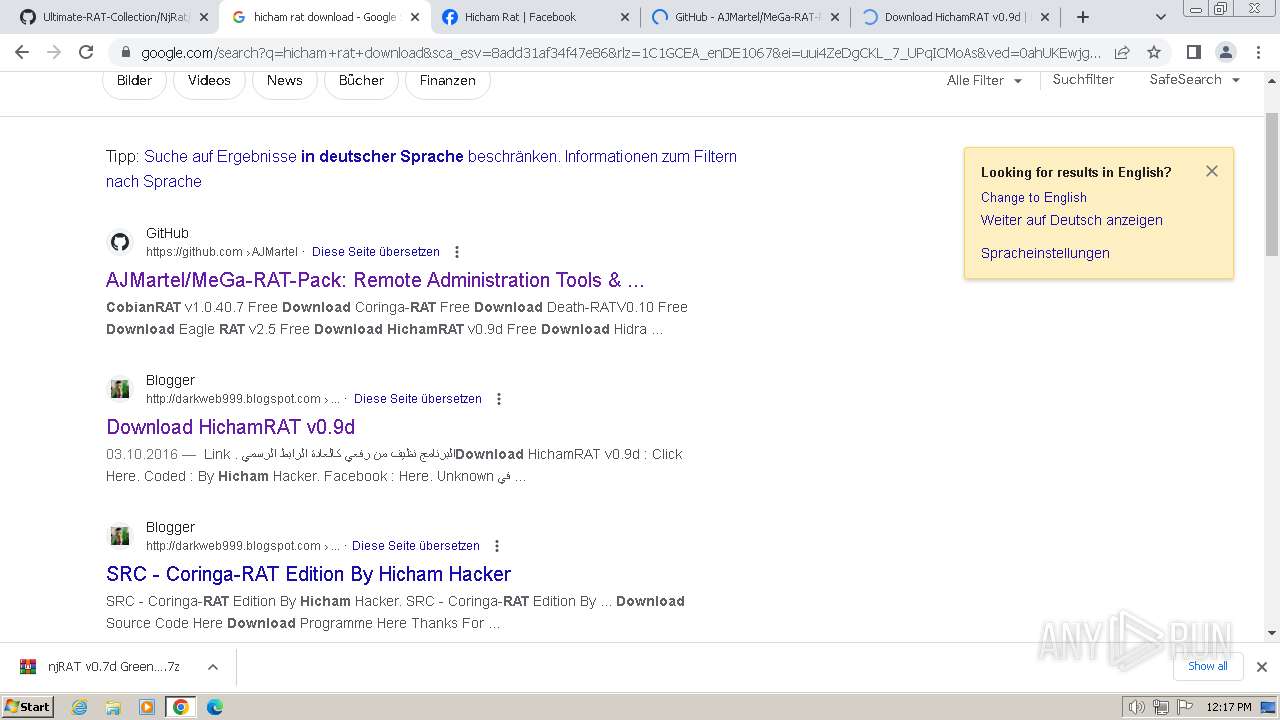This screenshot has height=720, width=1280.
Task: Click Change to English link
Action: tap(1033, 197)
